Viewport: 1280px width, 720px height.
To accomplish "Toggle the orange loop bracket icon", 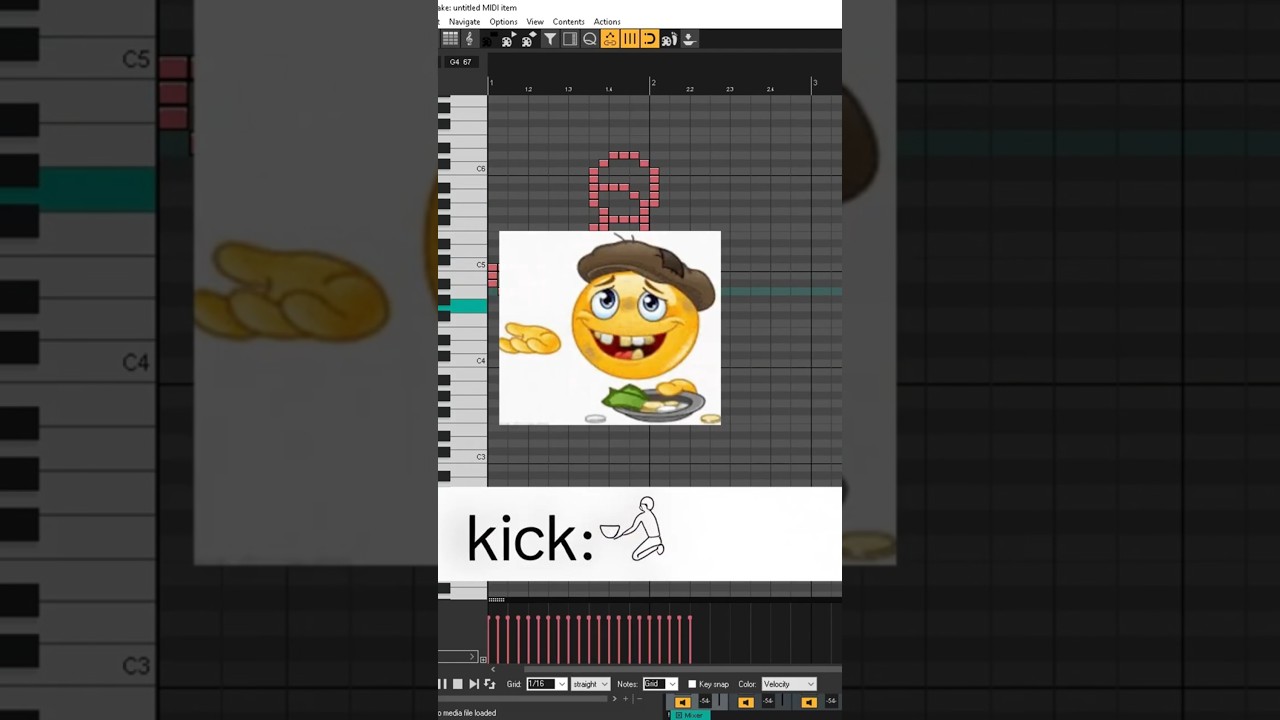I will click(650, 39).
